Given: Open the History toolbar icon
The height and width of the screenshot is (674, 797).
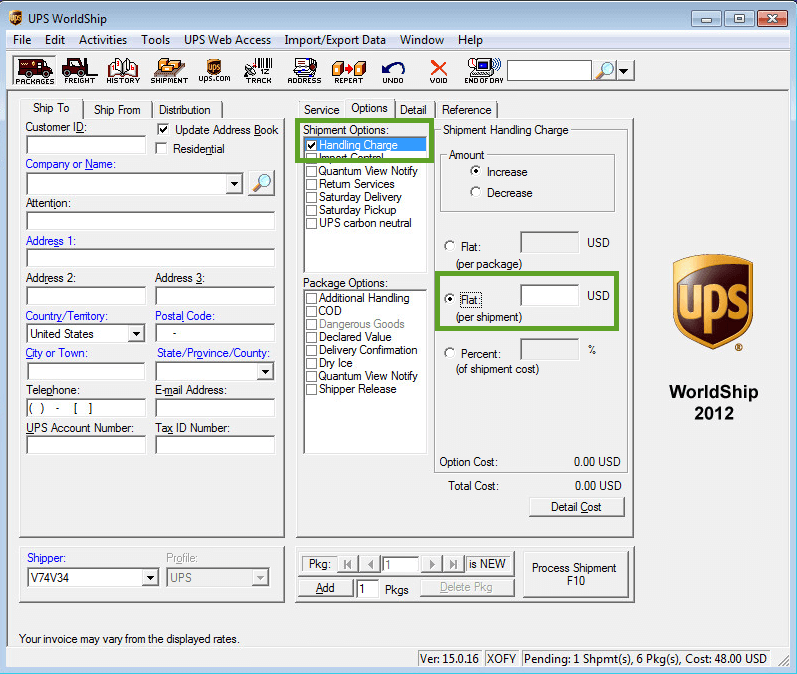Looking at the screenshot, I should point(123,71).
